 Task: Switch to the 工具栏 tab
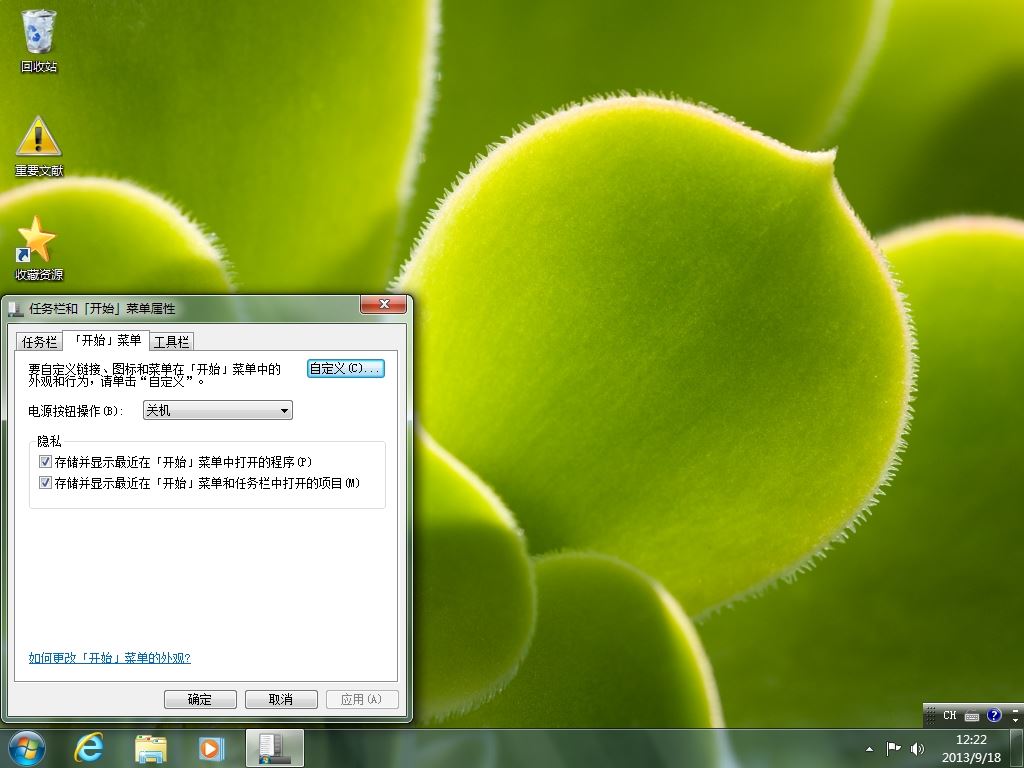pyautogui.click(x=172, y=342)
